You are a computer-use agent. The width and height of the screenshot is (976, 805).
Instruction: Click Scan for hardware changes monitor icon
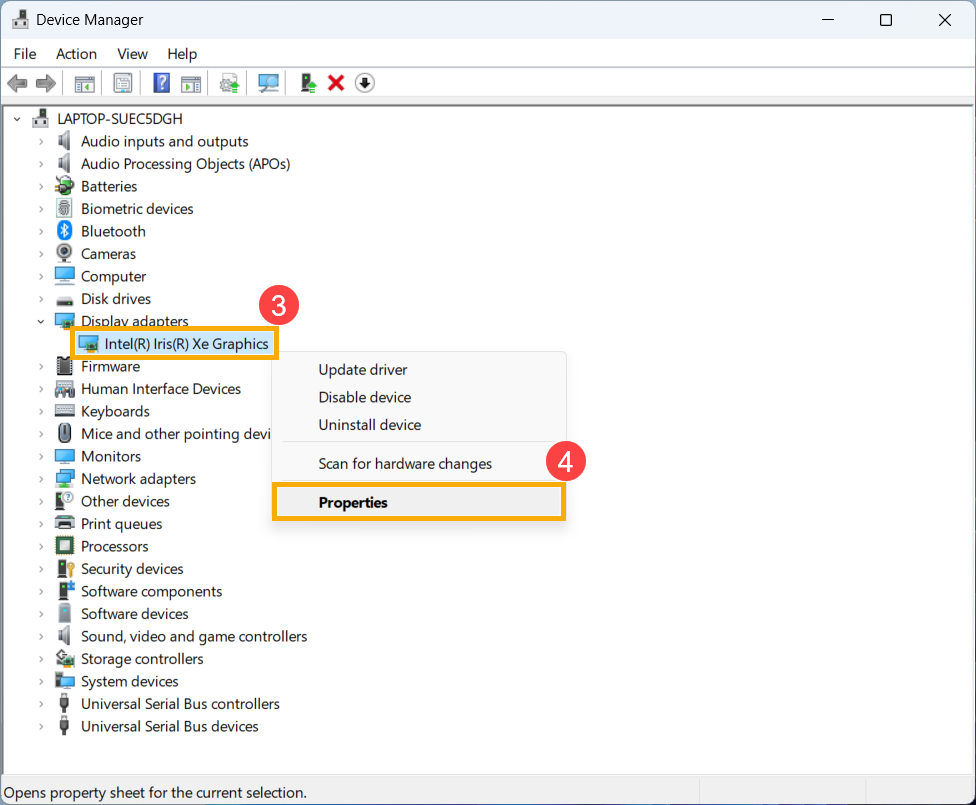pos(268,83)
